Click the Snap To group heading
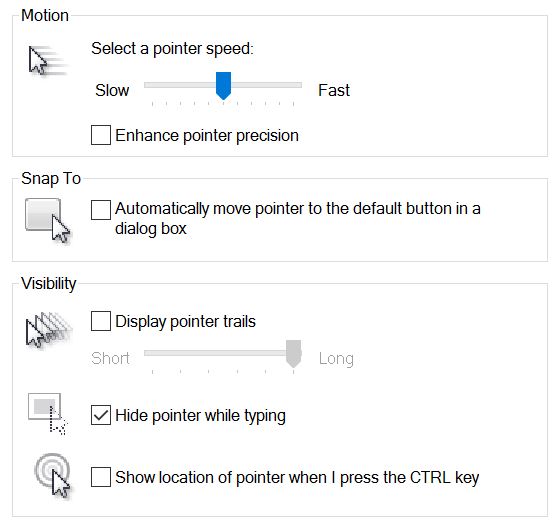The height and width of the screenshot is (527, 559). [x=51, y=179]
